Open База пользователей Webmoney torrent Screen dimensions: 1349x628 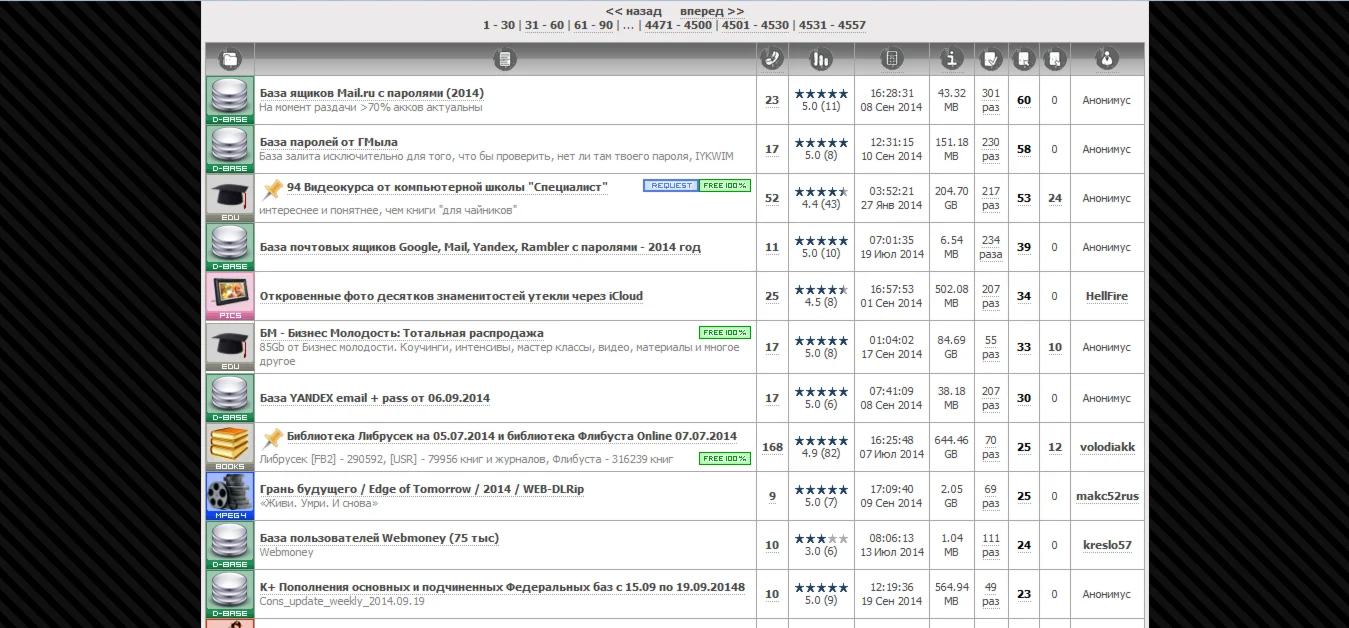379,538
